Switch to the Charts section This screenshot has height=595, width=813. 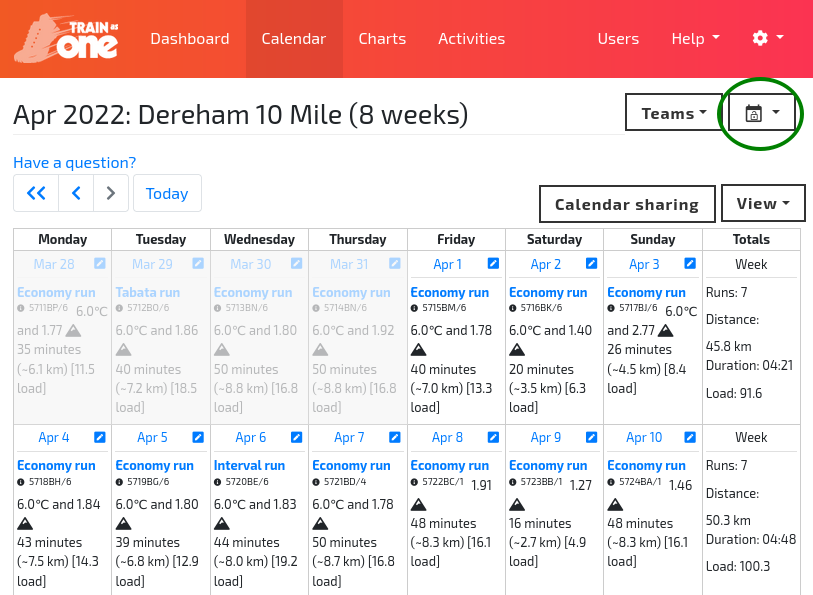click(x=382, y=38)
